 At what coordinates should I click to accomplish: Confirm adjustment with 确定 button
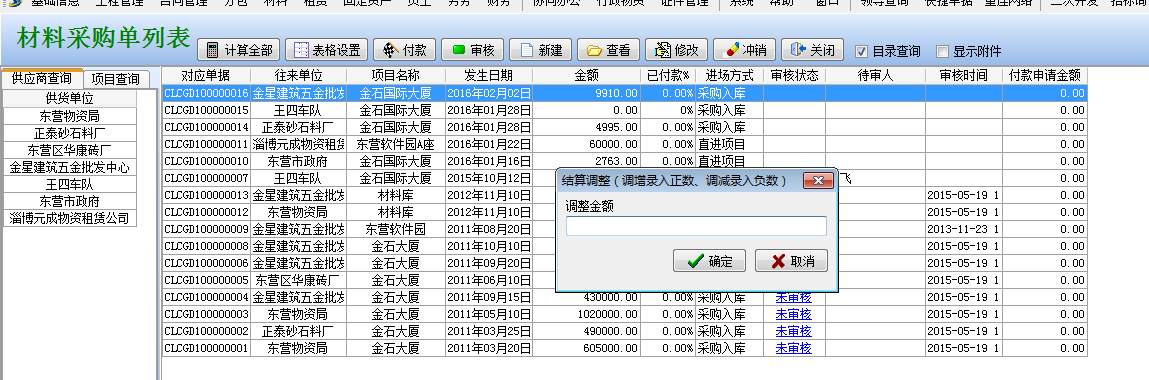pyautogui.click(x=709, y=261)
